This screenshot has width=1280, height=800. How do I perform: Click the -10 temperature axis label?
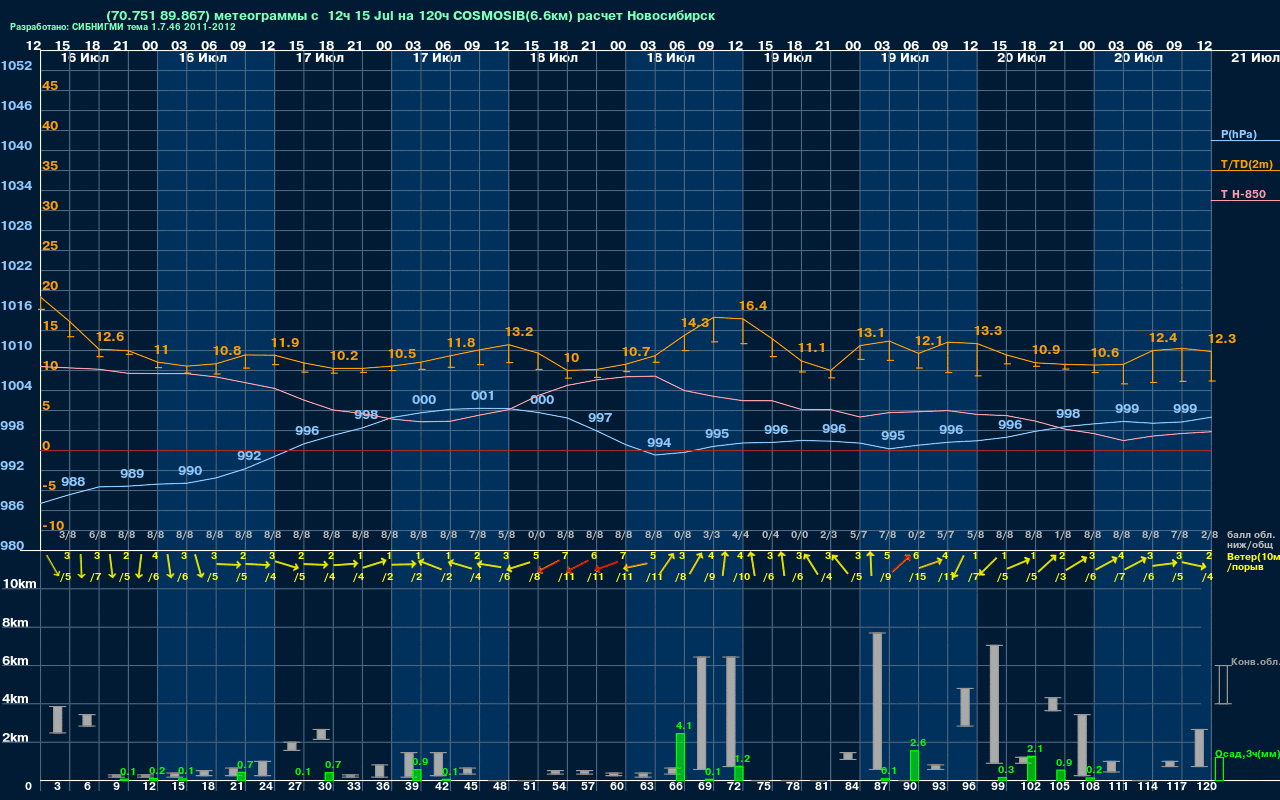54,526
